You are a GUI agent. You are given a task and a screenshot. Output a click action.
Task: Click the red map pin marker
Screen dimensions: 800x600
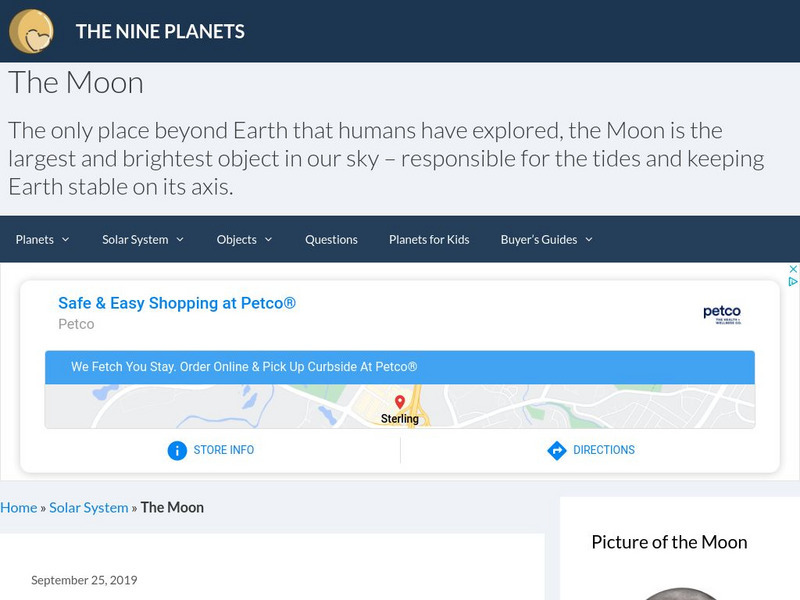[x=400, y=402]
